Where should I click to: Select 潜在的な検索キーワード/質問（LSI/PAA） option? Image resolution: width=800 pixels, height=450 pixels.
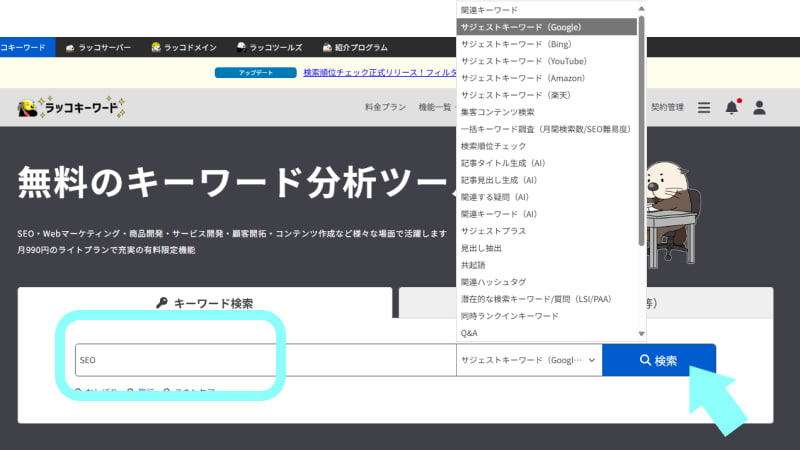tap(546, 299)
